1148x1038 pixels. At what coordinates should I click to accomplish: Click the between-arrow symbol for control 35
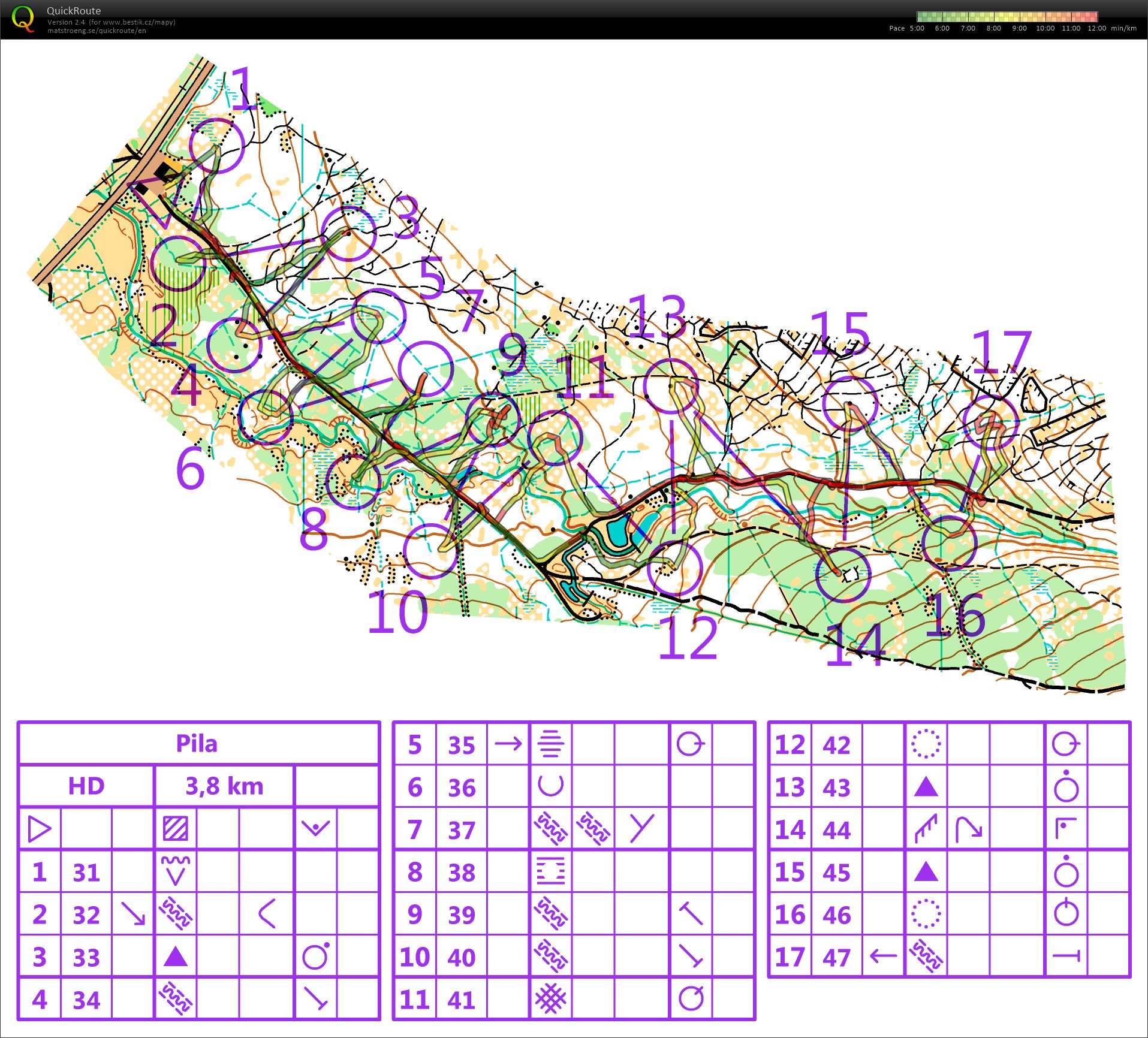click(508, 744)
